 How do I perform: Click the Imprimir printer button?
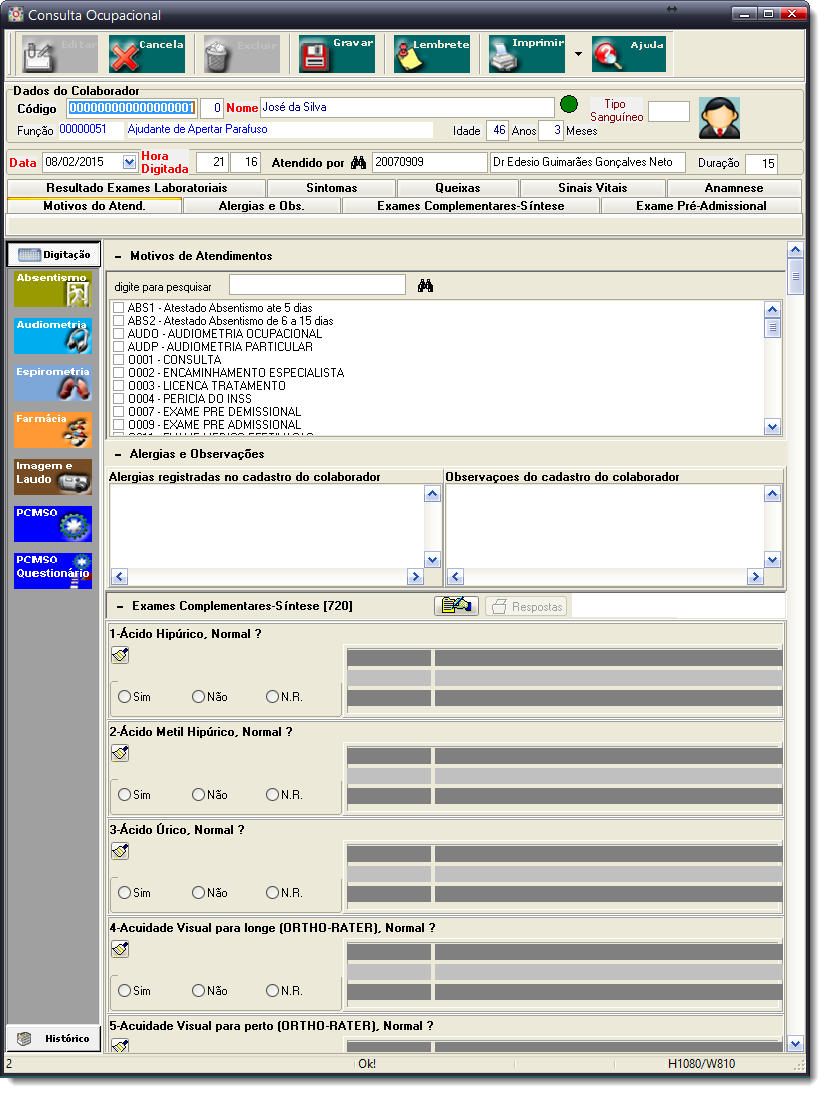tap(527, 54)
